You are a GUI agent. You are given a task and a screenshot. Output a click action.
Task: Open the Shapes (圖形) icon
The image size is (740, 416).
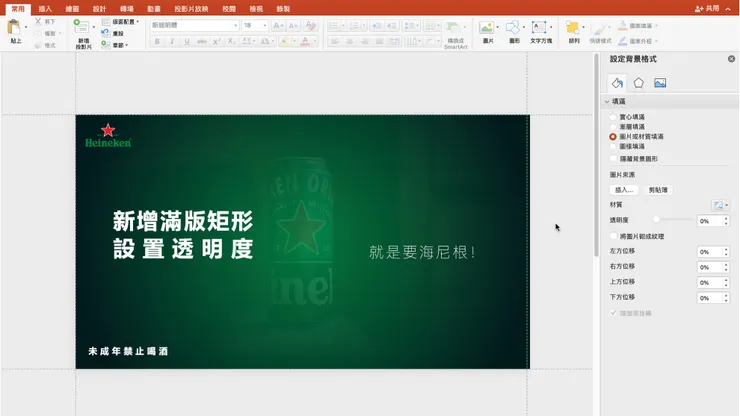click(513, 27)
